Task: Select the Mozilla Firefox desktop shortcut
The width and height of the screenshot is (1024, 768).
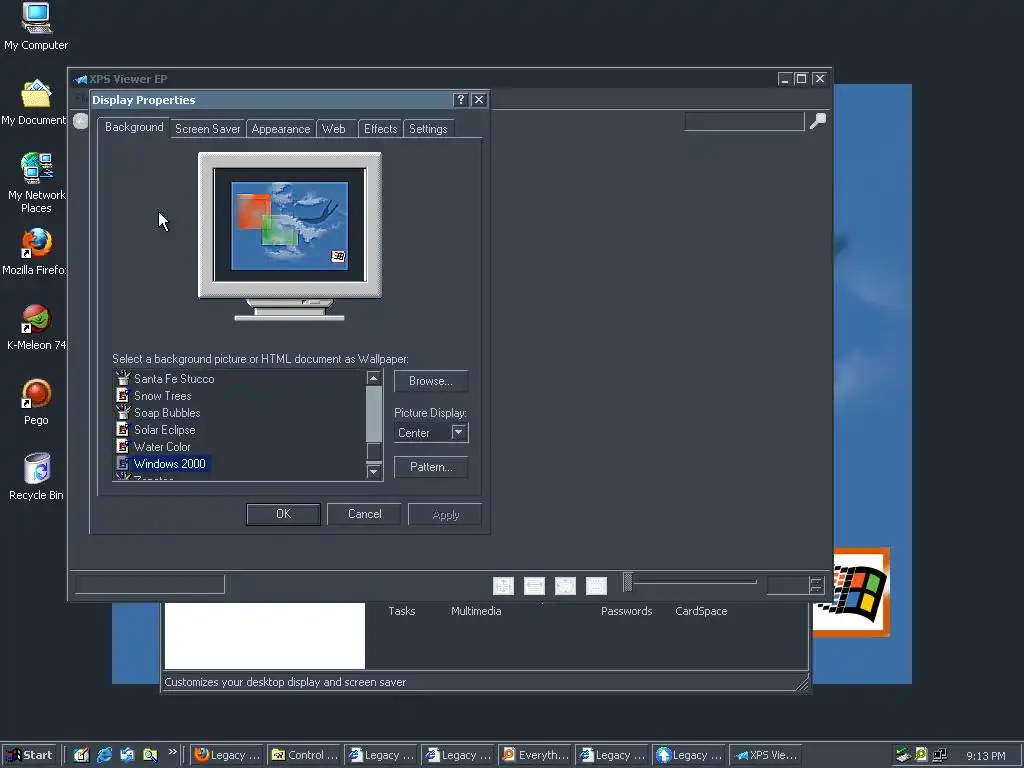Action: click(34, 251)
